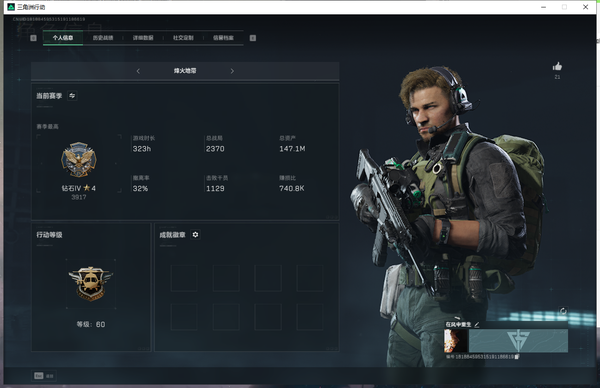Click the right tab-switch key icon
The height and width of the screenshot is (388, 600).
[253, 38]
